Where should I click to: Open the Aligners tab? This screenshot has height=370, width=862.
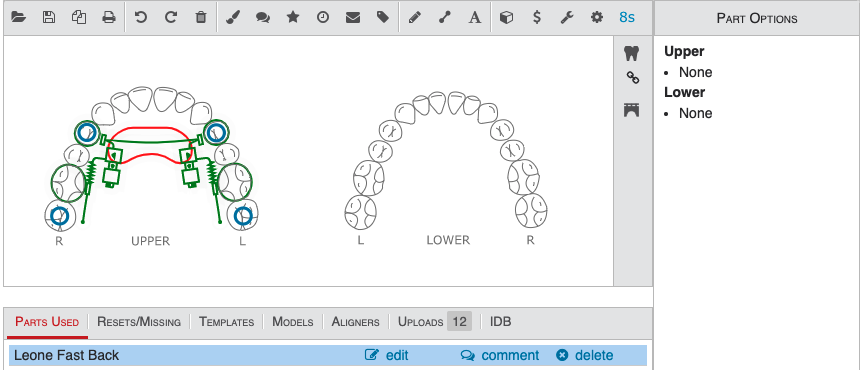[356, 322]
